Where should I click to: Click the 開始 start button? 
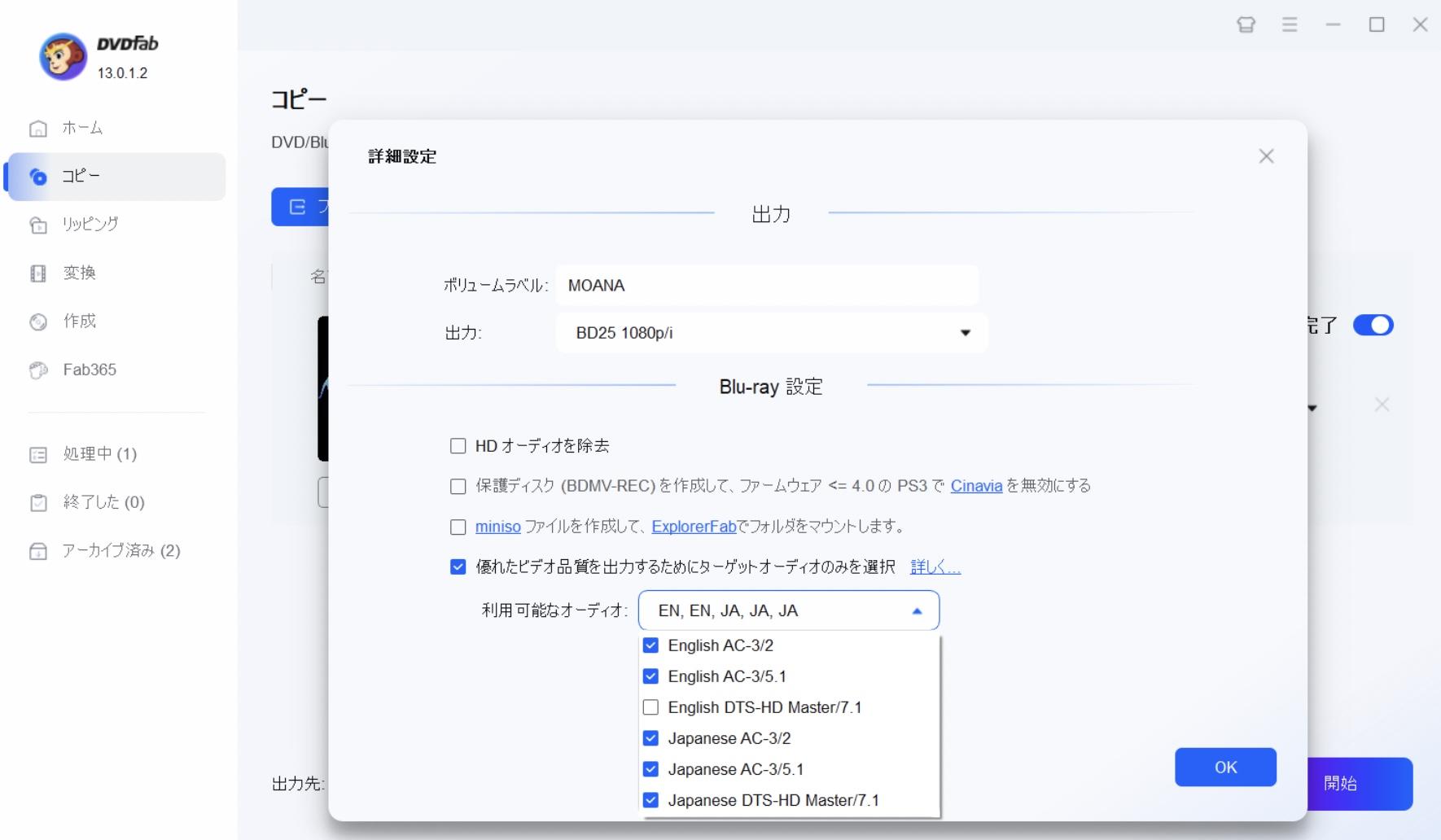(1360, 784)
